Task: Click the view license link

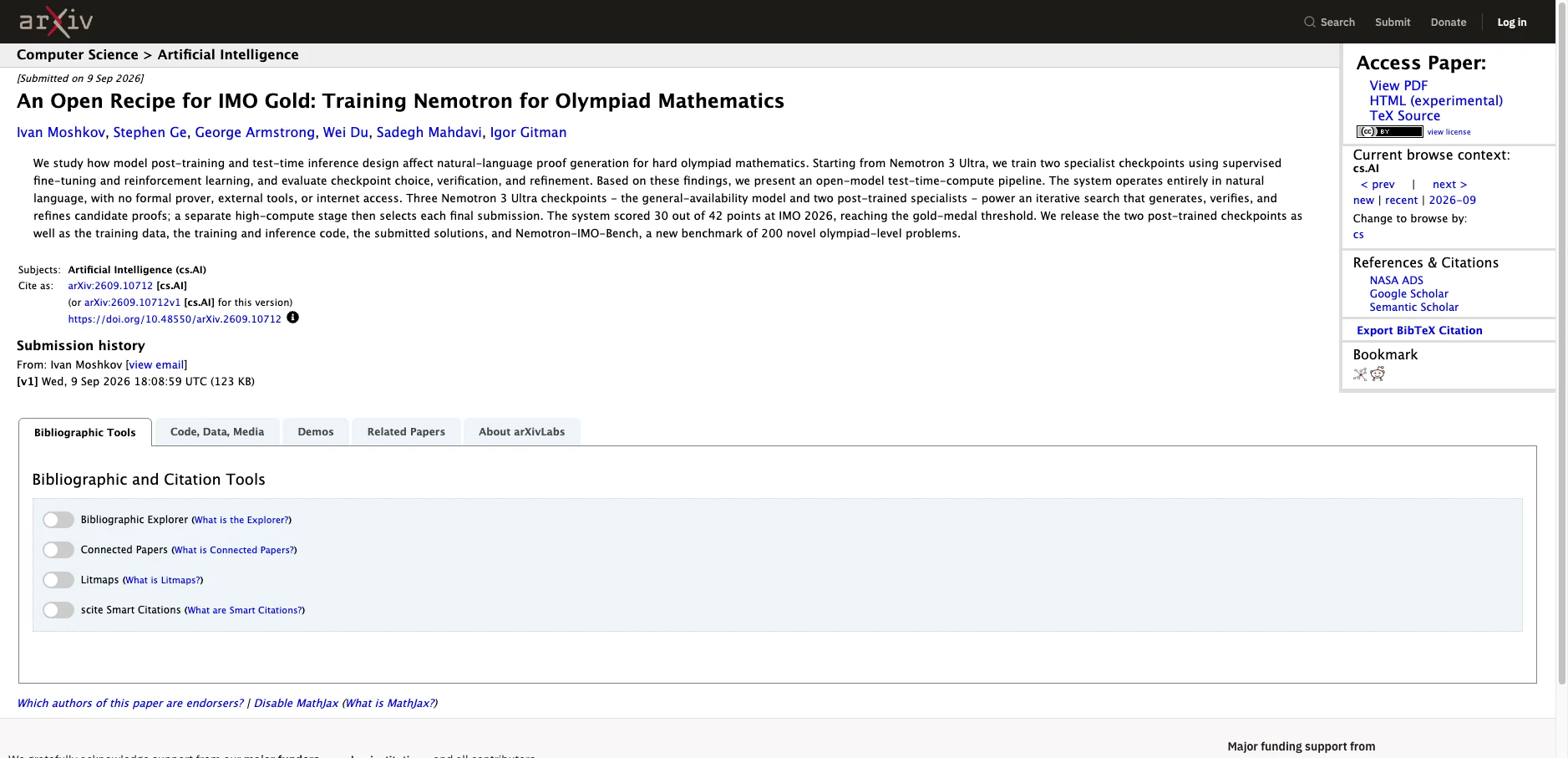Action: (x=1449, y=132)
